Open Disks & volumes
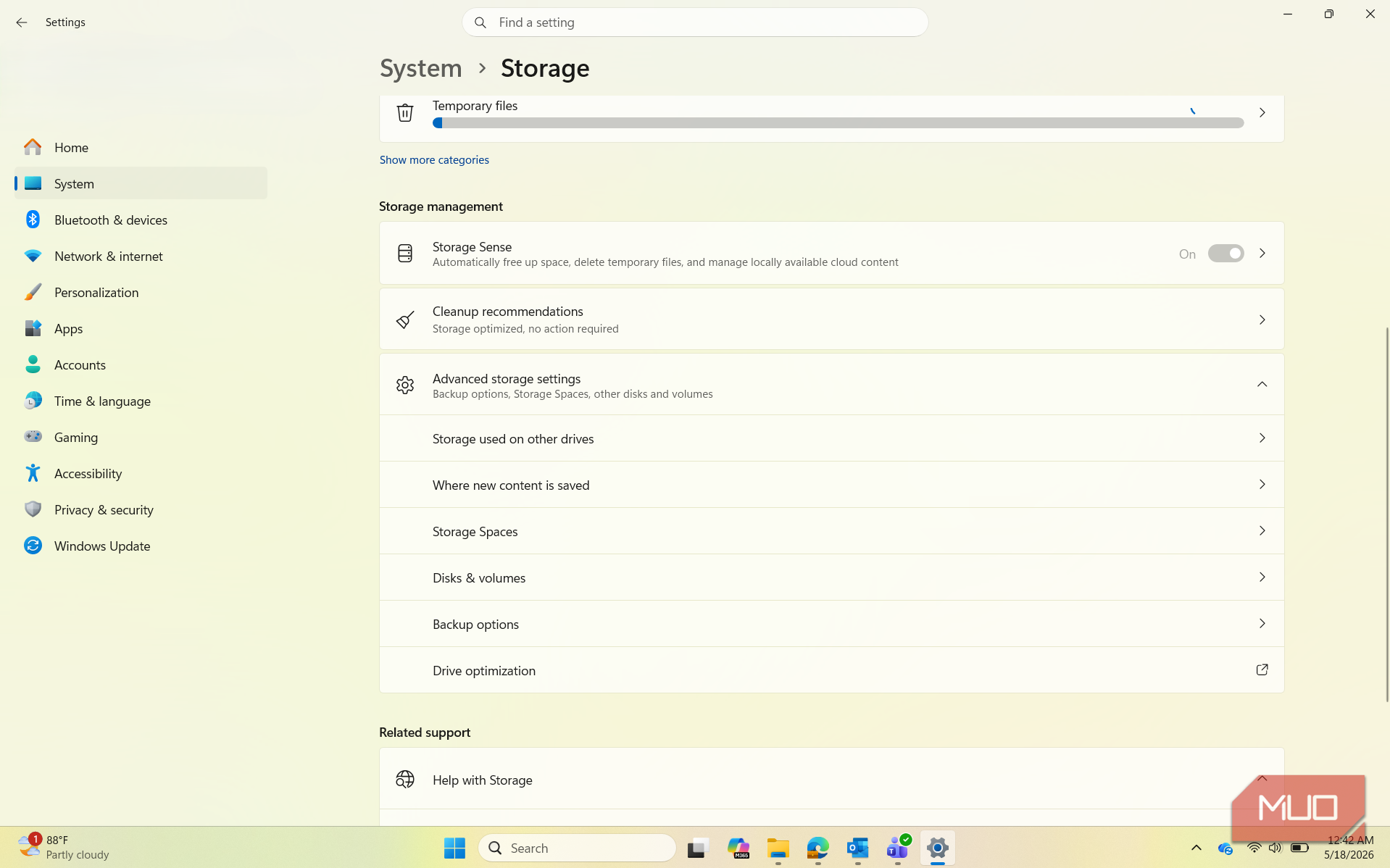 (x=831, y=577)
